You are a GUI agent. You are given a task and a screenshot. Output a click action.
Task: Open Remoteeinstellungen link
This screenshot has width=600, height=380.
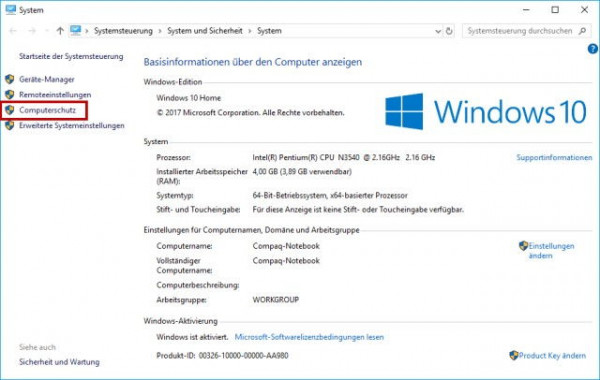[x=55, y=95]
